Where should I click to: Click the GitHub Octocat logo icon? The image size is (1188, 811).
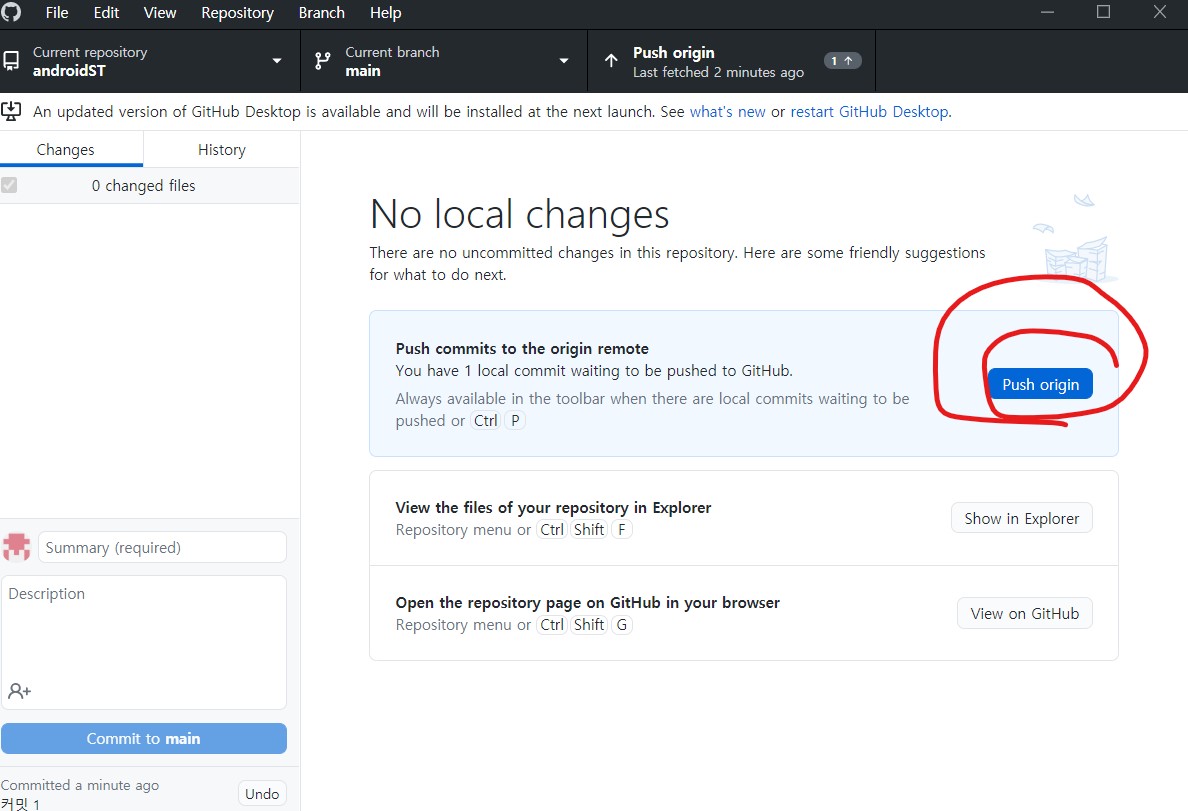[x=11, y=11]
